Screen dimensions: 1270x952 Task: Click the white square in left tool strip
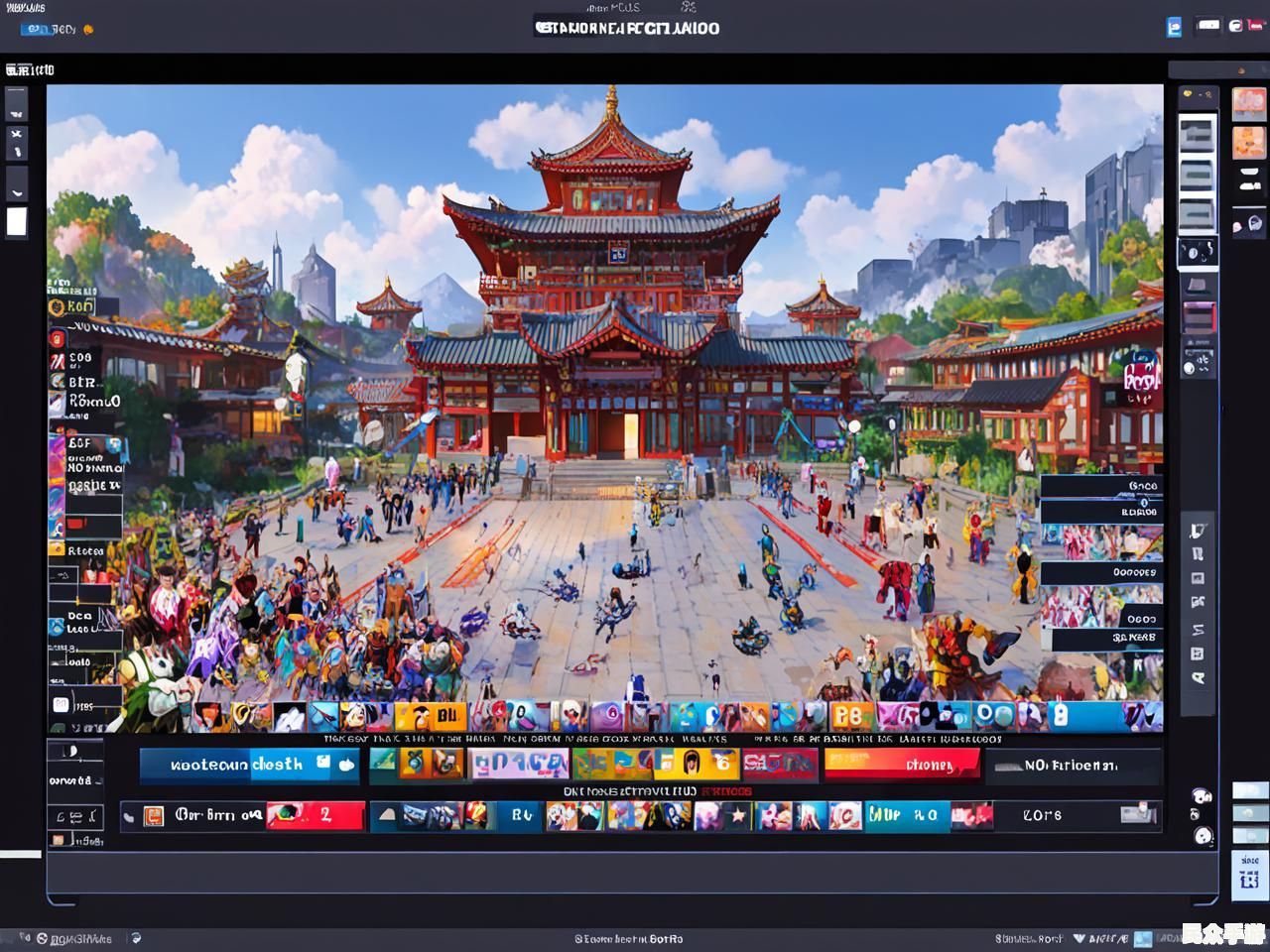point(17,221)
